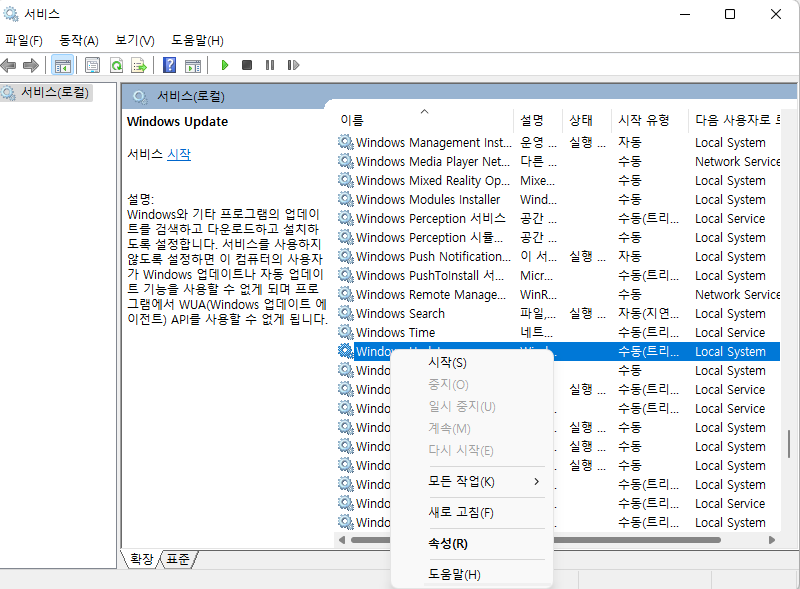This screenshot has width=800, height=589.
Task: Click Local Service of Windows Time row
Action: pyautogui.click(x=730, y=332)
